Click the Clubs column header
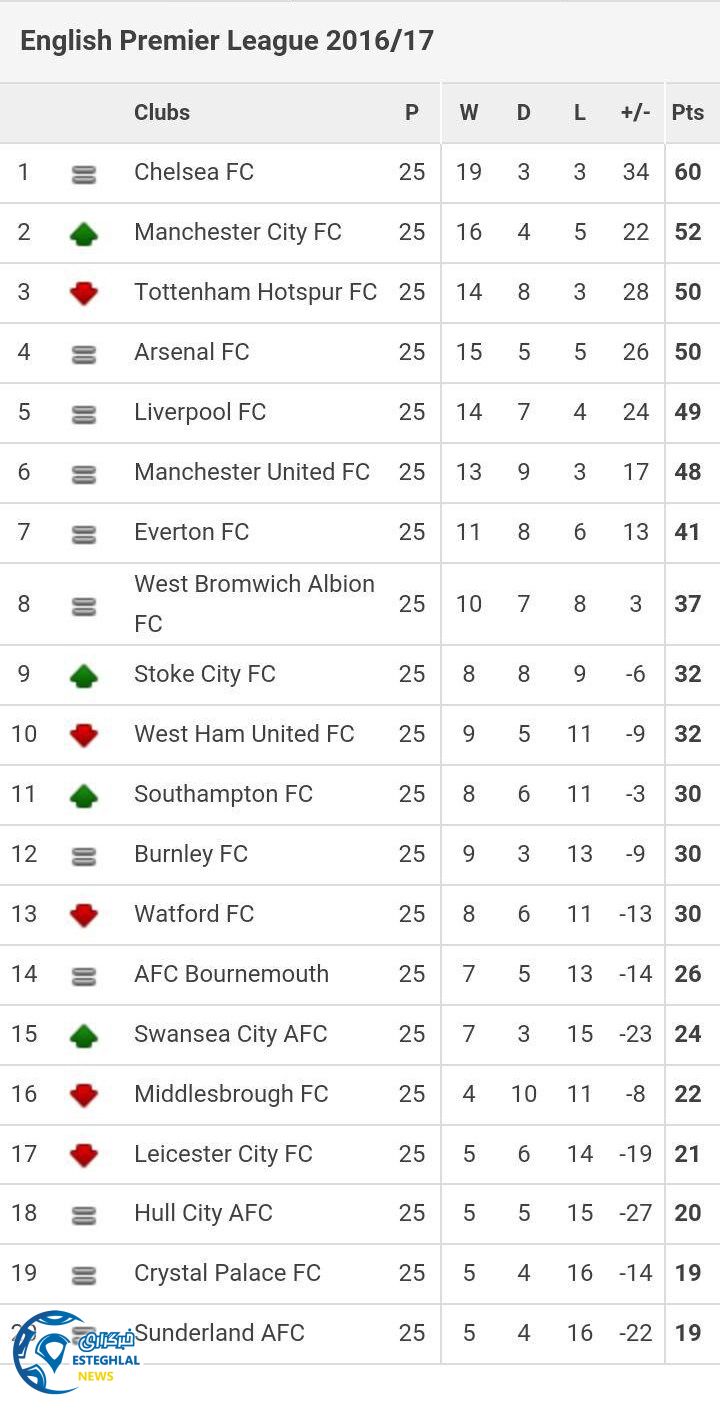The image size is (720, 1416). tap(162, 112)
